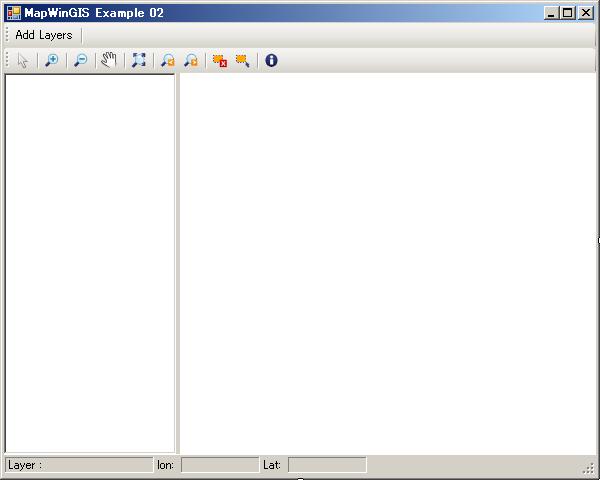Click the toolbar drag grip handle
Image resolution: width=600 pixels, height=480 pixels.
tap(8, 60)
